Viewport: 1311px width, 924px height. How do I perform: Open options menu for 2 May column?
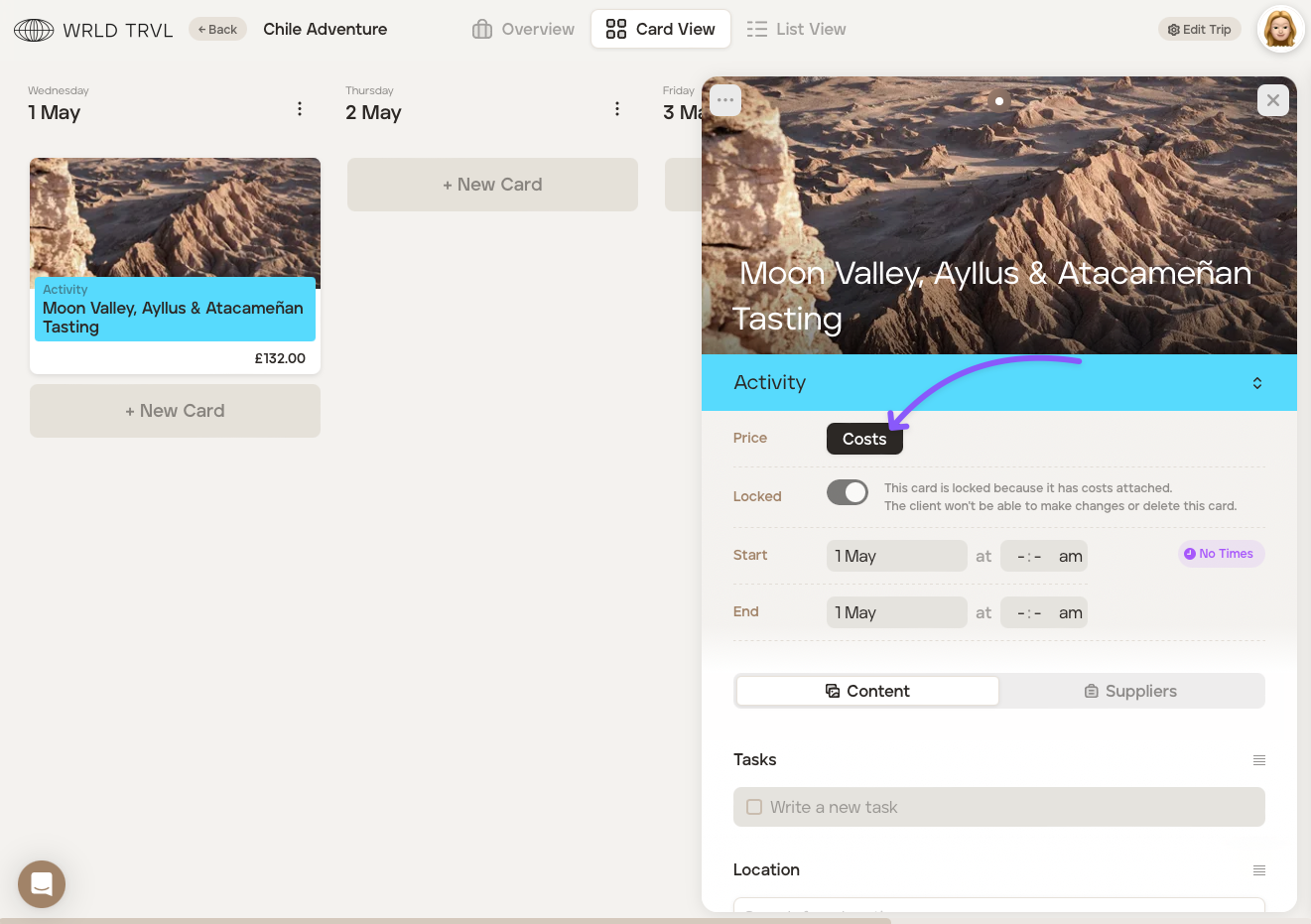(617, 109)
